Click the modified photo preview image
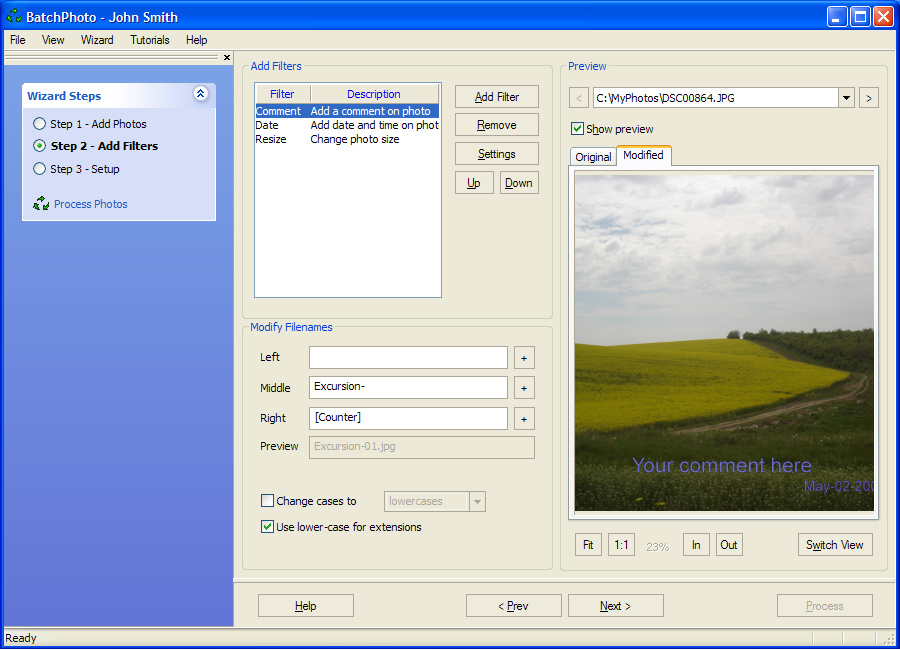This screenshot has height=650, width=900. (x=724, y=343)
